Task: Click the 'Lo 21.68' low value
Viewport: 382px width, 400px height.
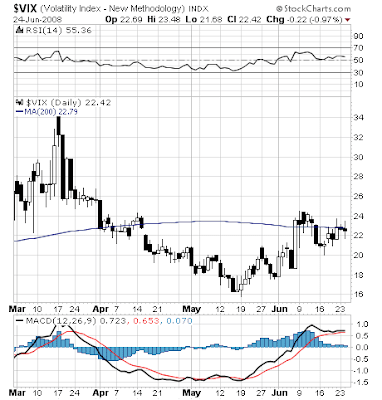Action: (x=204, y=19)
